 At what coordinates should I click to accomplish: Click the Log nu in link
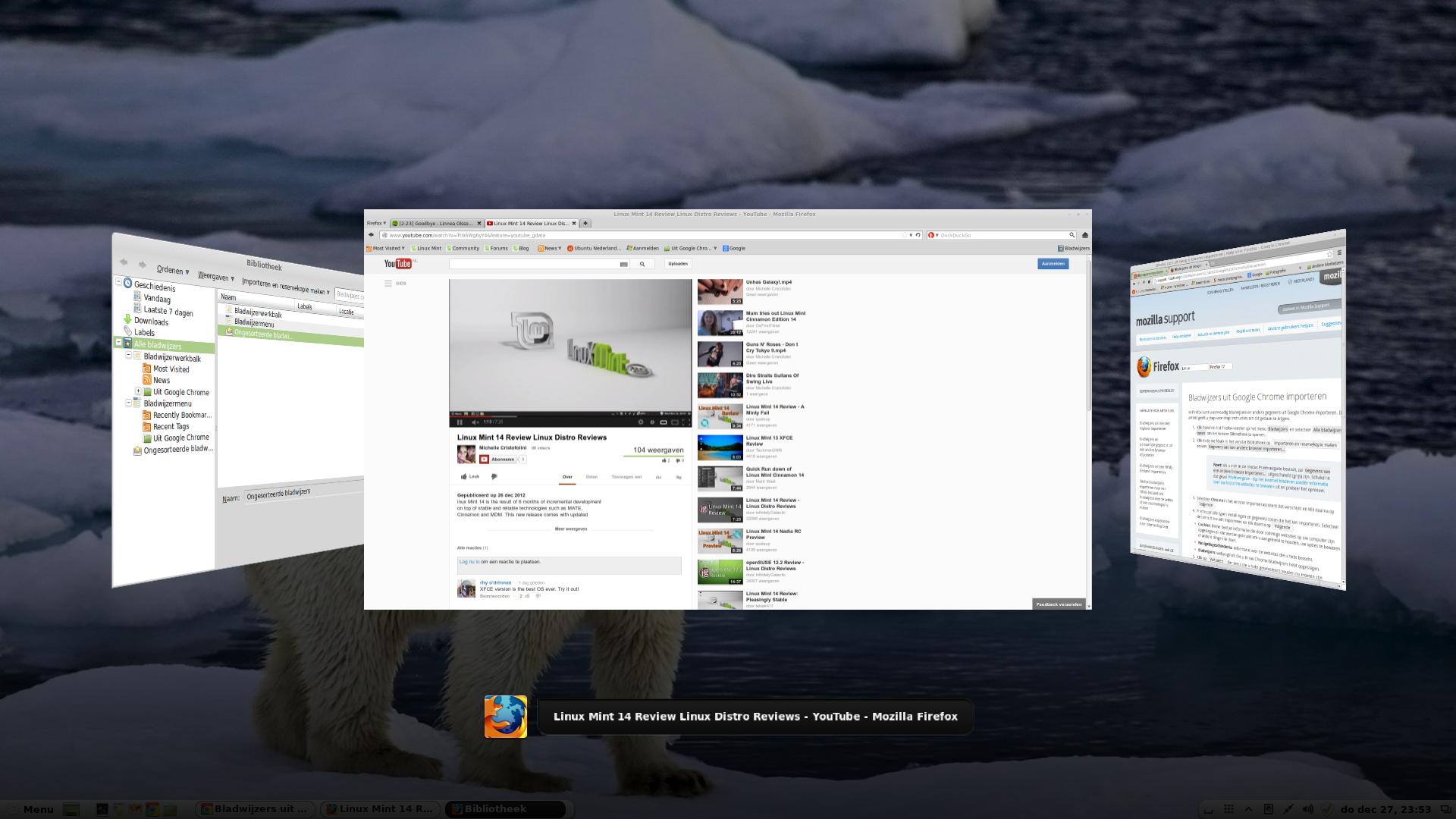pyautogui.click(x=469, y=562)
